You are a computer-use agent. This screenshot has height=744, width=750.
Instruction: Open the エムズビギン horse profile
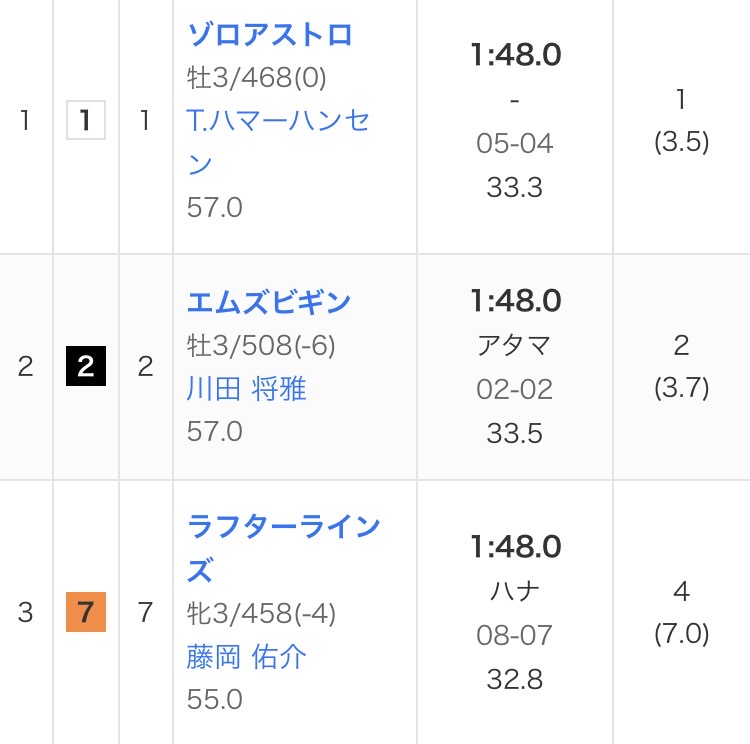tap(269, 301)
